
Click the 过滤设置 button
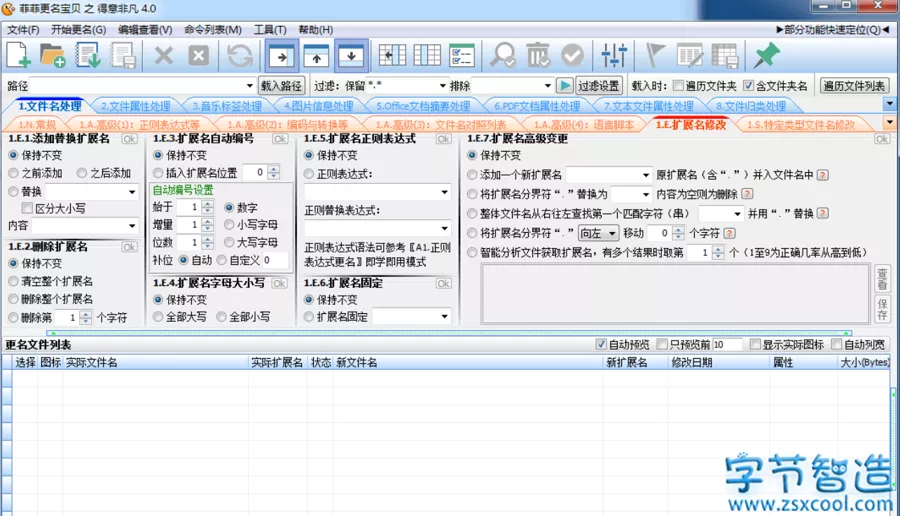pyautogui.click(x=598, y=86)
